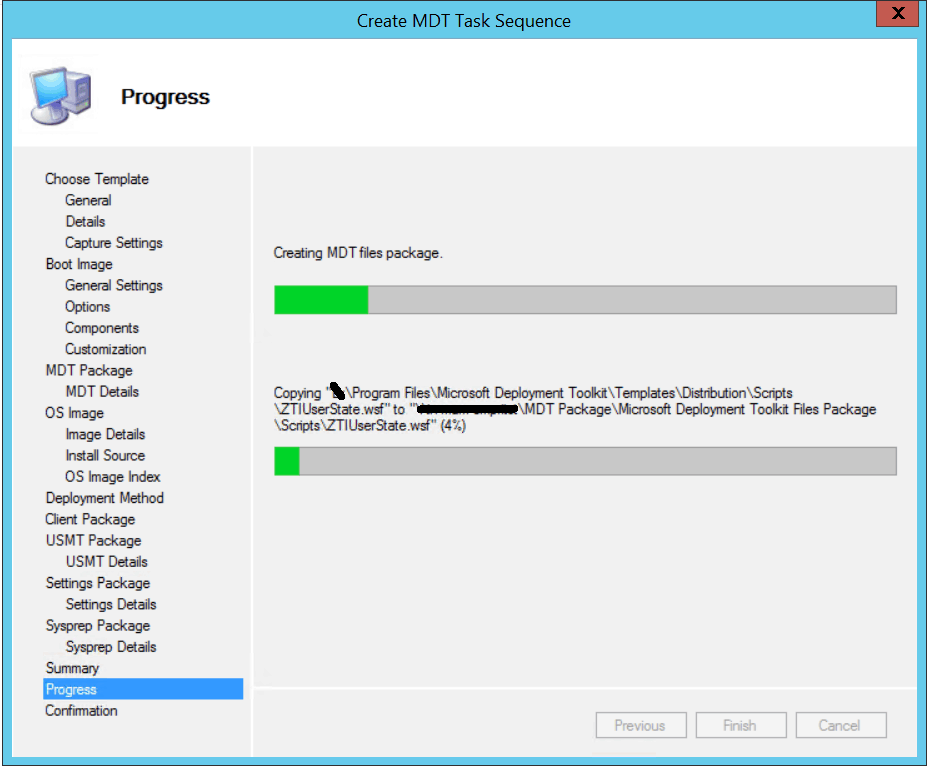Click the 'Copying ... ZTIUserState.wsf' status message
This screenshot has width=928, height=767.
coord(575,409)
